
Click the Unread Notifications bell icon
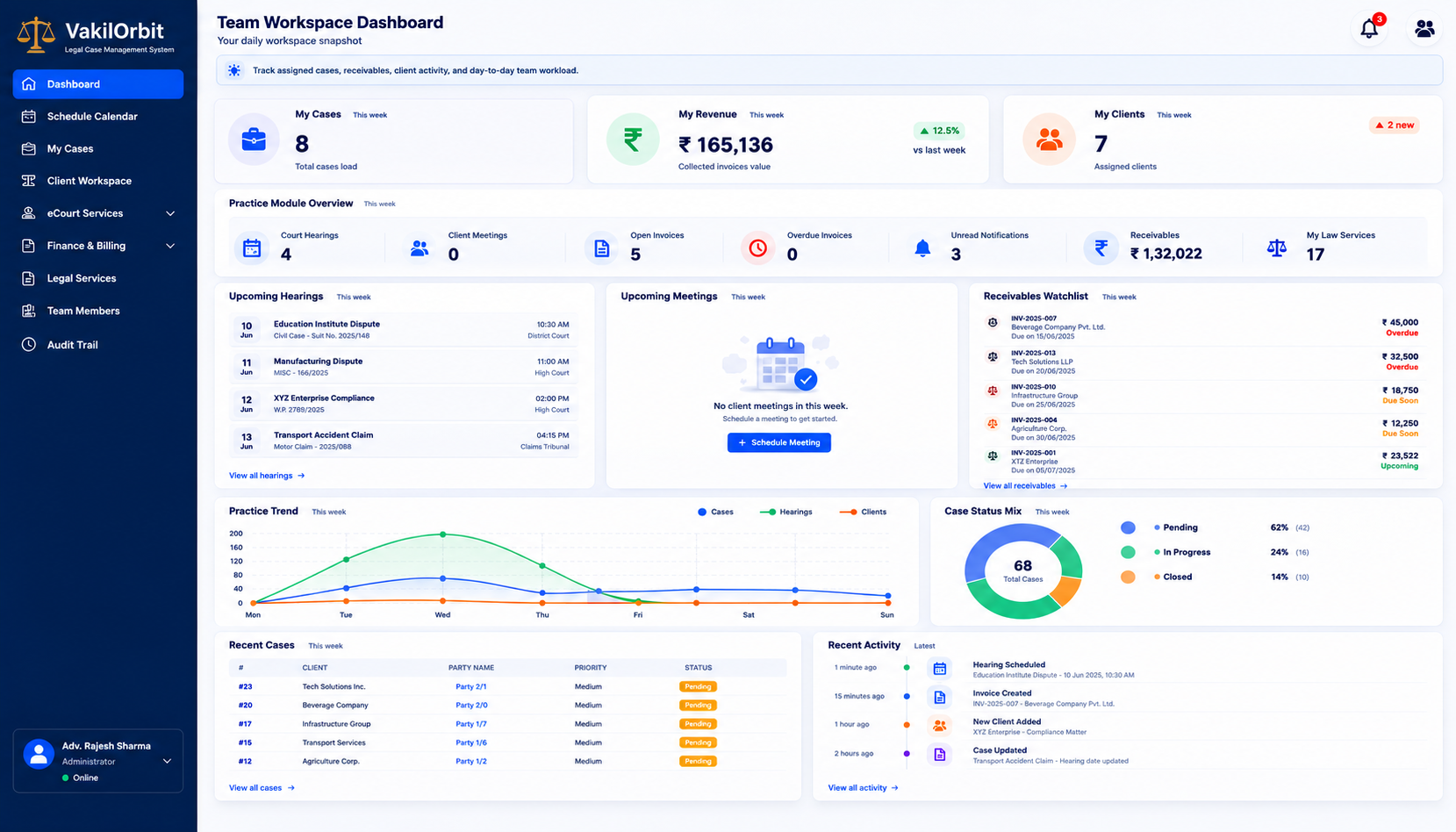coord(922,248)
